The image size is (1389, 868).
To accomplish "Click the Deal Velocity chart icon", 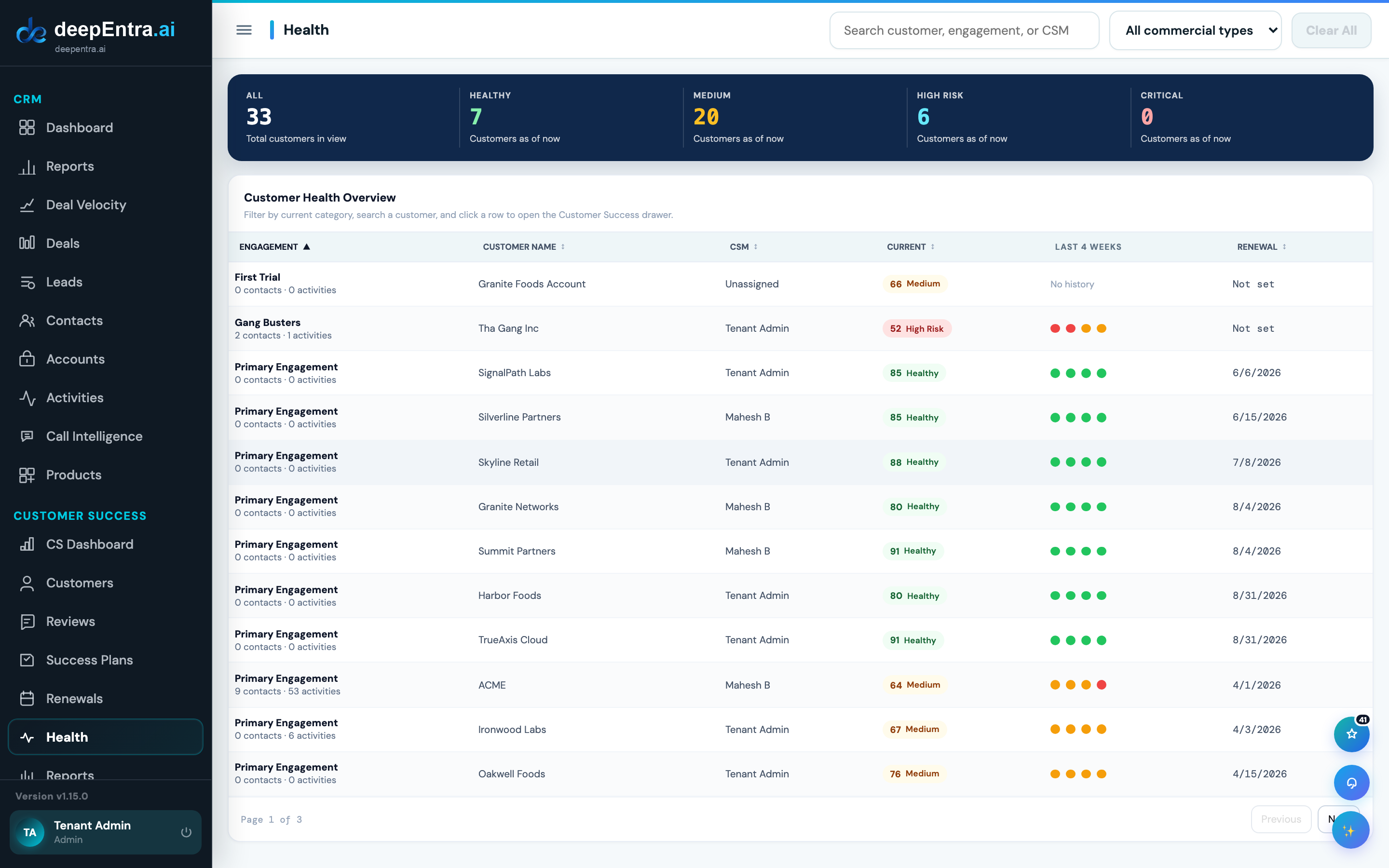I will pos(27,205).
